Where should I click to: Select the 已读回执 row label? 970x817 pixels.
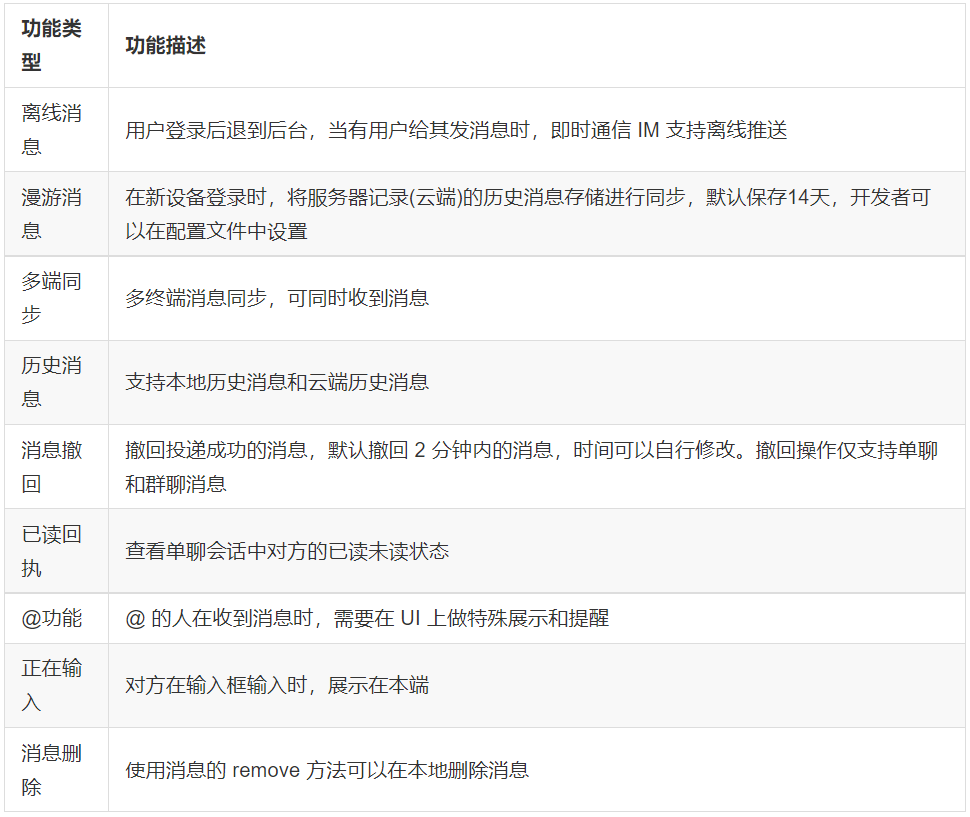[51, 551]
